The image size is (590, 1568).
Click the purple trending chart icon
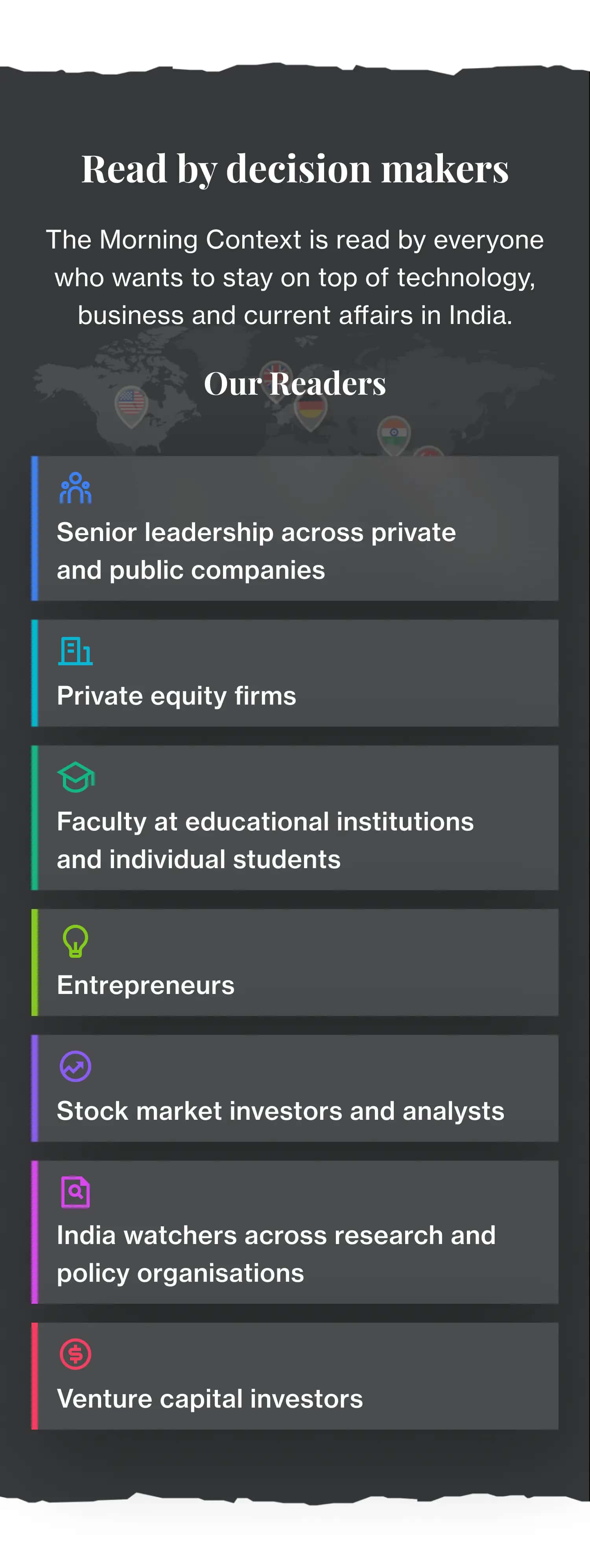click(76, 1066)
